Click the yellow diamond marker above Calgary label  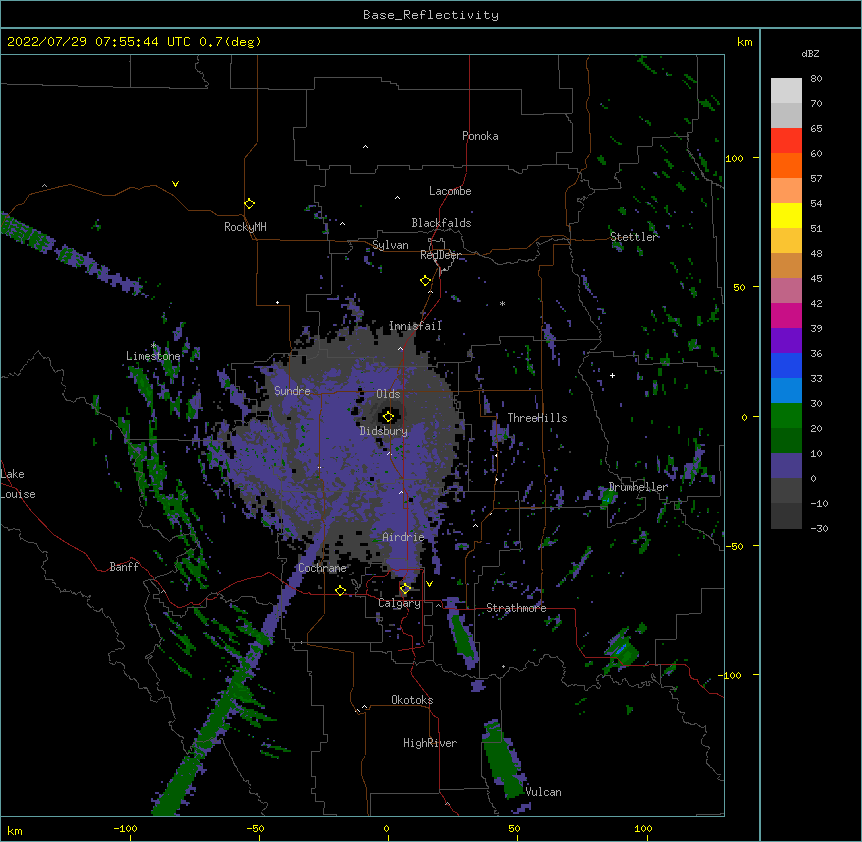pos(405,589)
